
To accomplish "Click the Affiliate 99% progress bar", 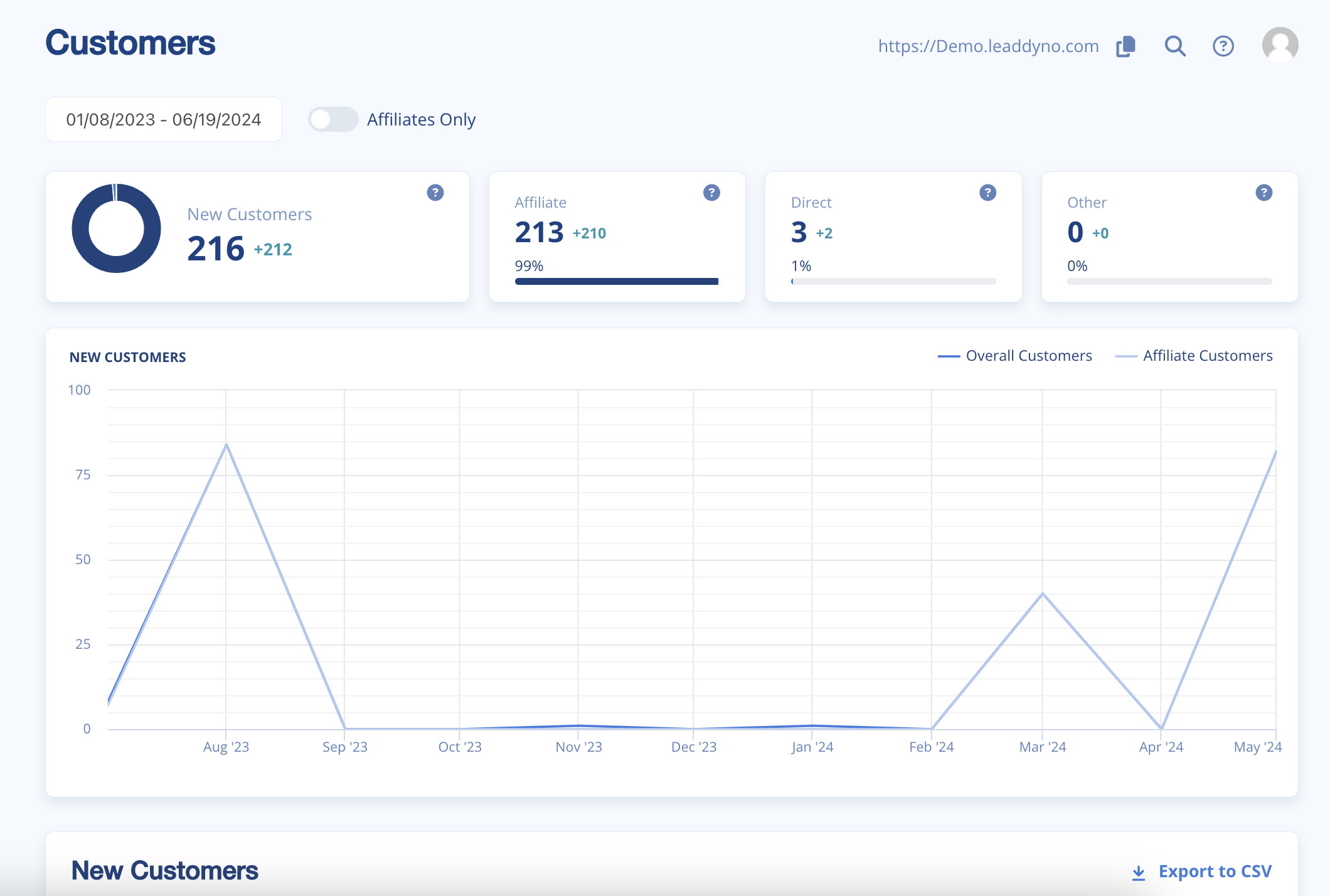I will pyautogui.click(x=616, y=282).
